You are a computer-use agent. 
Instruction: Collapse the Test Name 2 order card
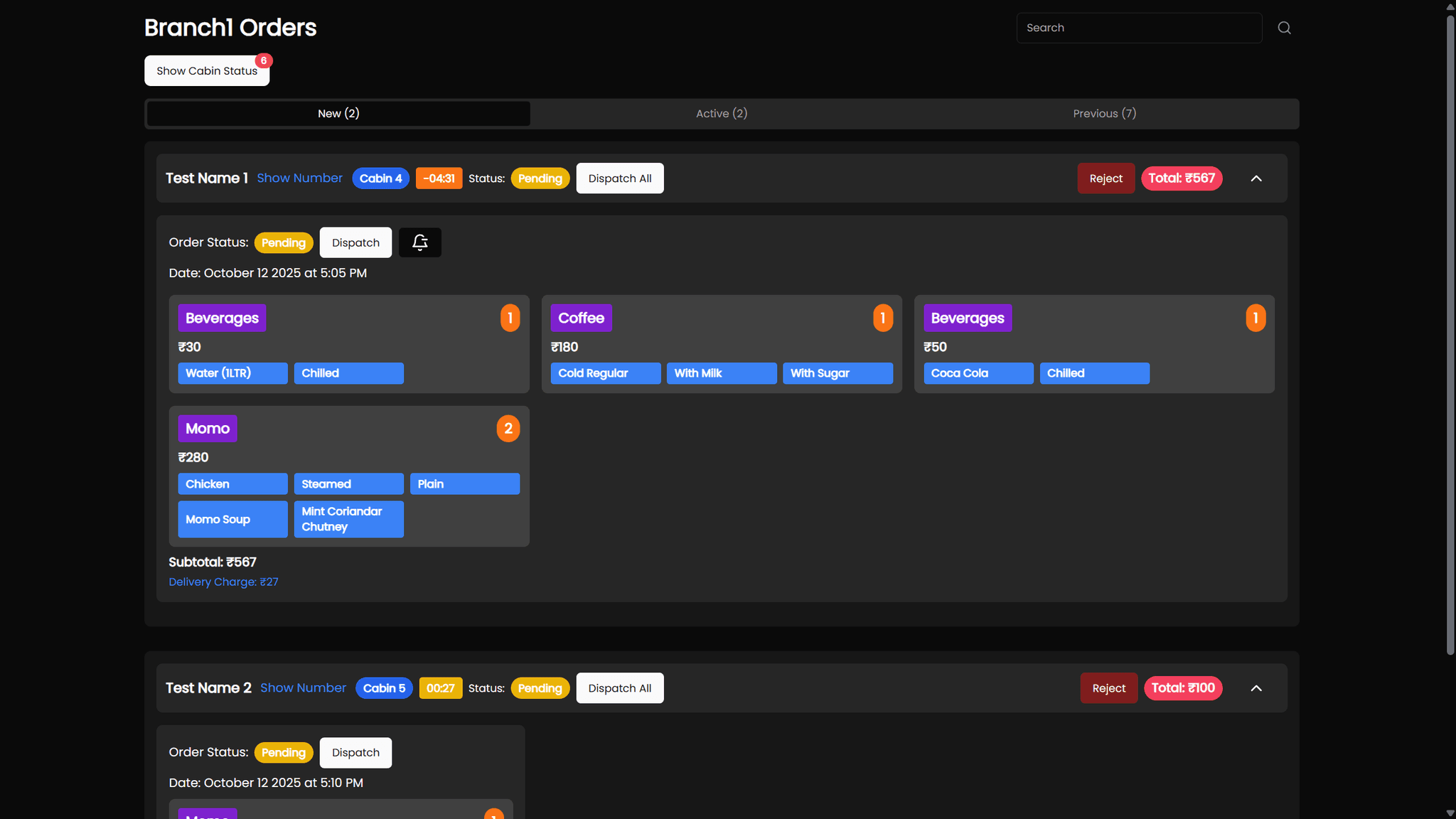(1256, 688)
